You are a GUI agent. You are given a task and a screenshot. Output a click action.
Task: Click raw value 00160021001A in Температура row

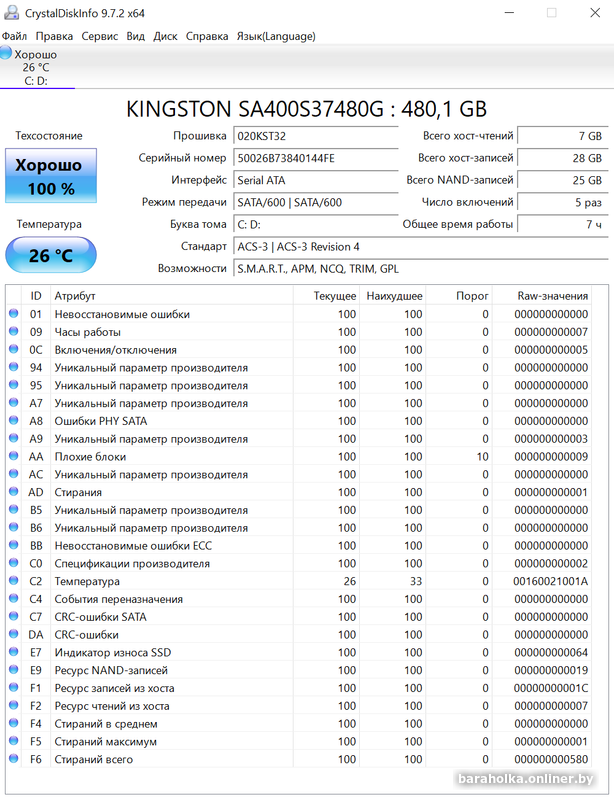551,581
